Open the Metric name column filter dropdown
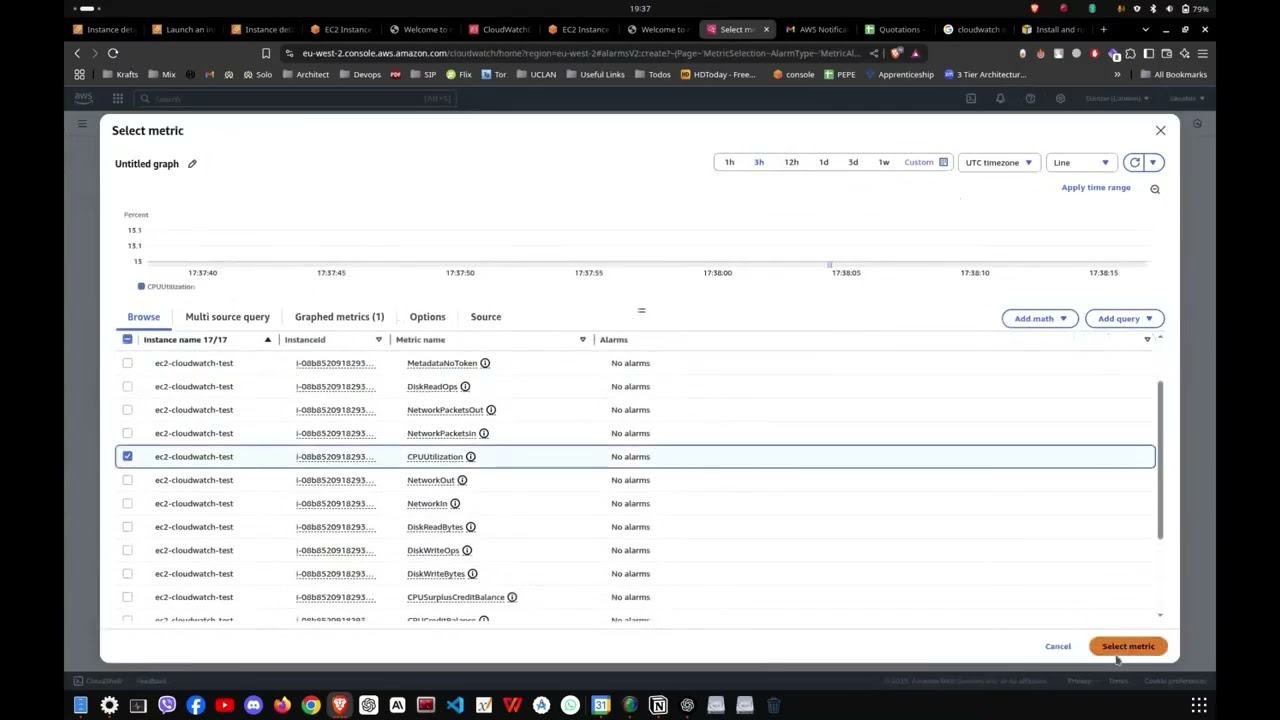1280x720 pixels. tap(582, 340)
